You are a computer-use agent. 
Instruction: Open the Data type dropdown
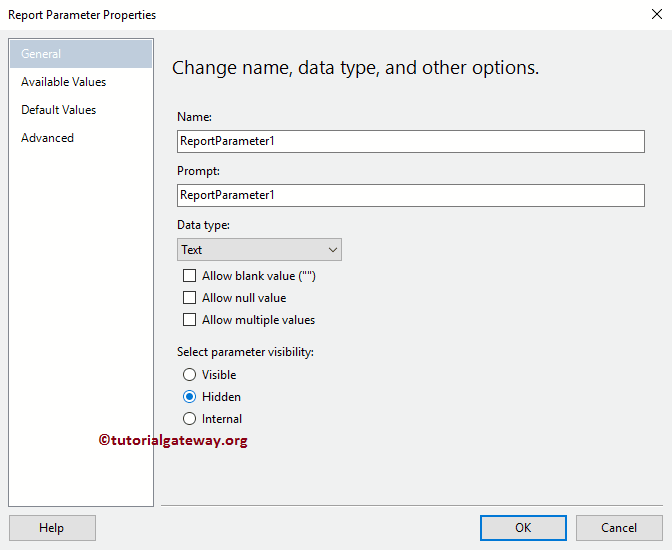[x=259, y=250]
